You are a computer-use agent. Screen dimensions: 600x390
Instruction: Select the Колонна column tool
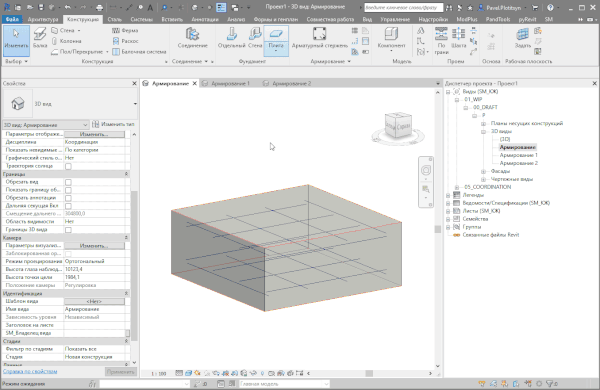click(x=66, y=41)
